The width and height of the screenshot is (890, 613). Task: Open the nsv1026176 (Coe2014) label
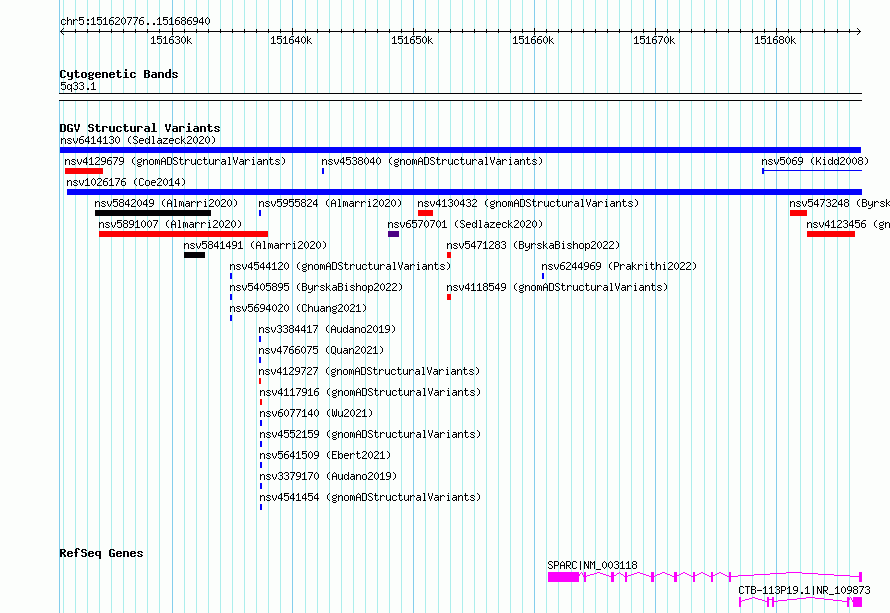[126, 182]
